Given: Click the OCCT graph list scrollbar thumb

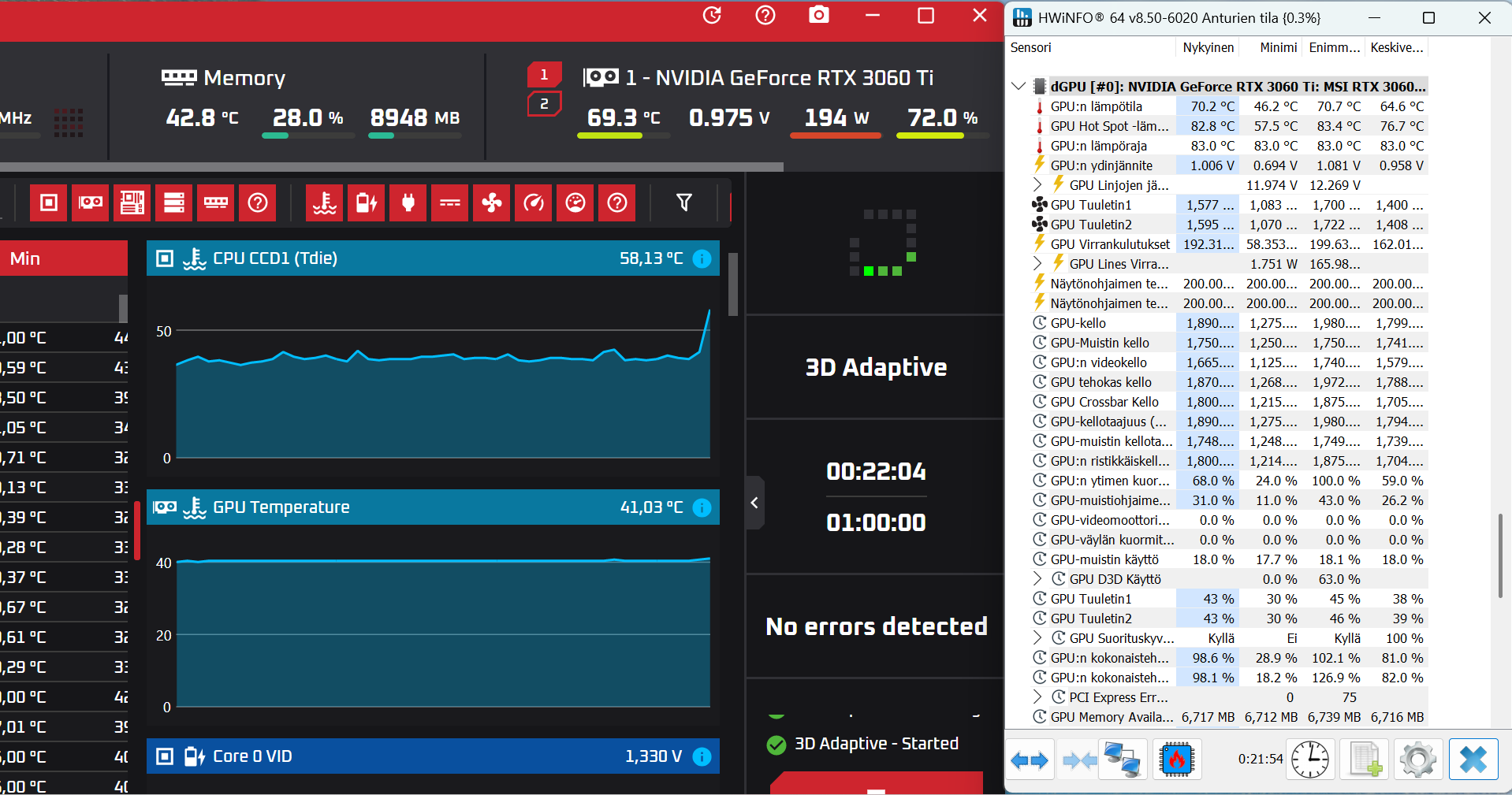Looking at the screenshot, I should [733, 284].
